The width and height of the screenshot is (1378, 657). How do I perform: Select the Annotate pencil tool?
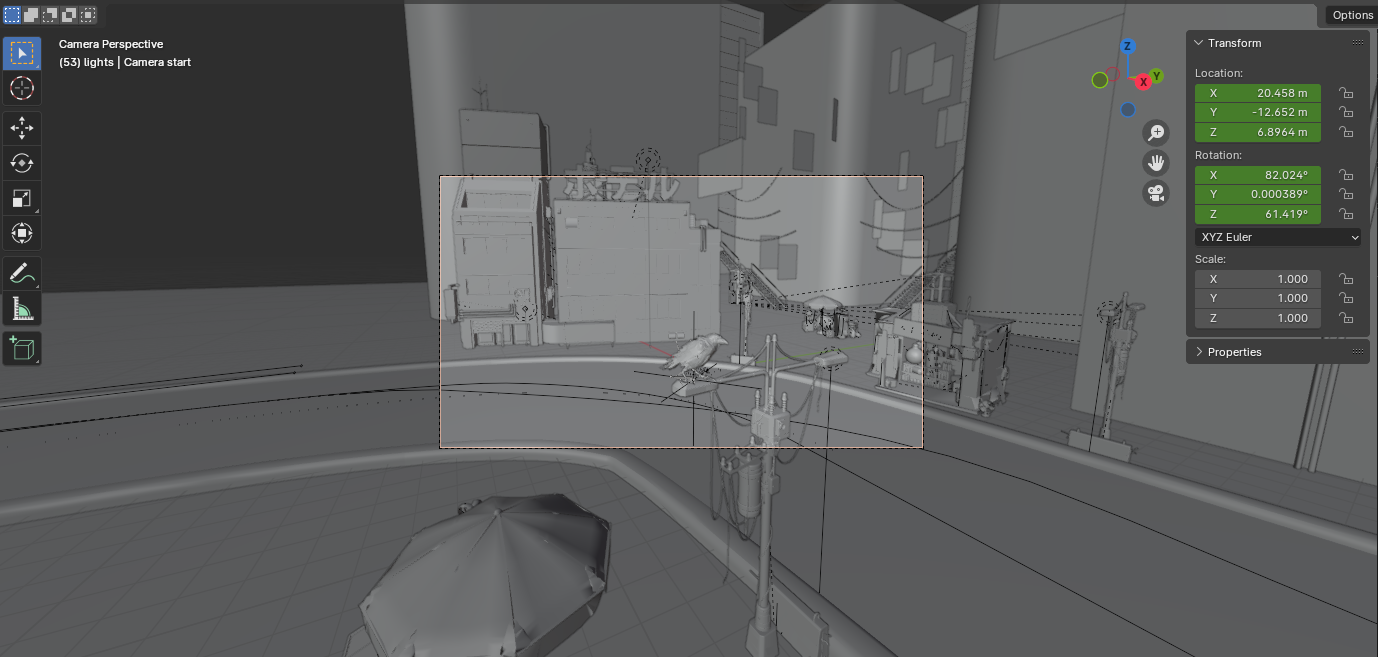click(22, 273)
